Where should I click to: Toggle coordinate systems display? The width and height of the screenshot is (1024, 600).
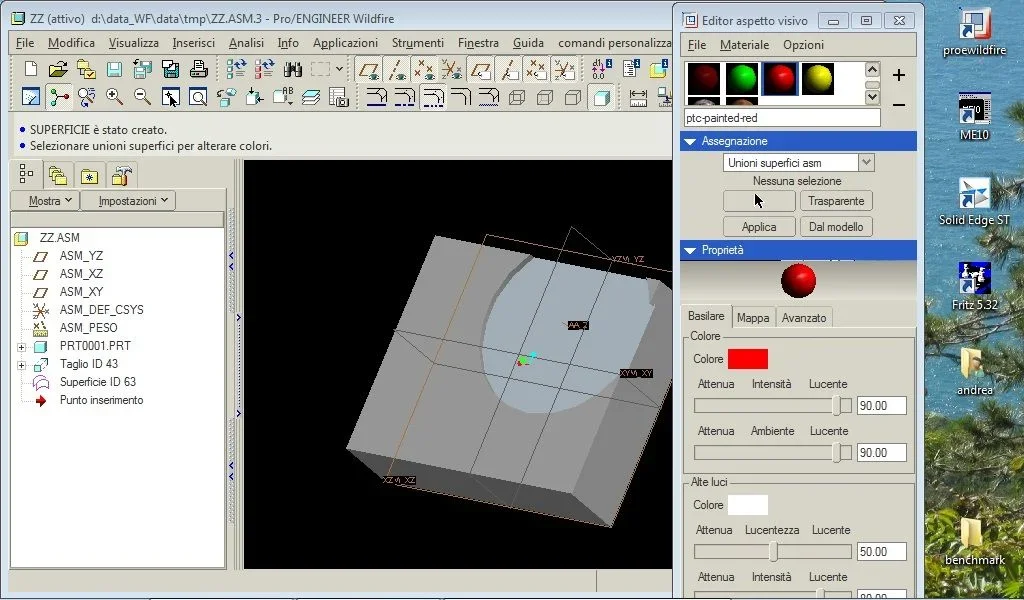pyautogui.click(x=451, y=69)
